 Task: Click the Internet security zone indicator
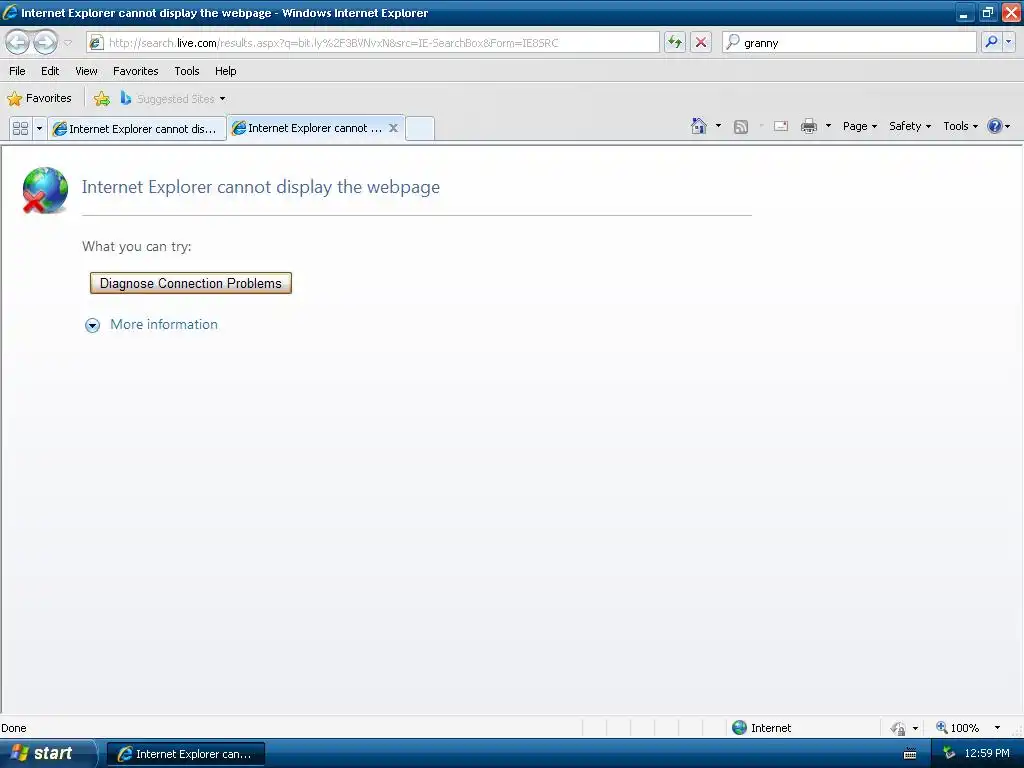click(x=761, y=728)
